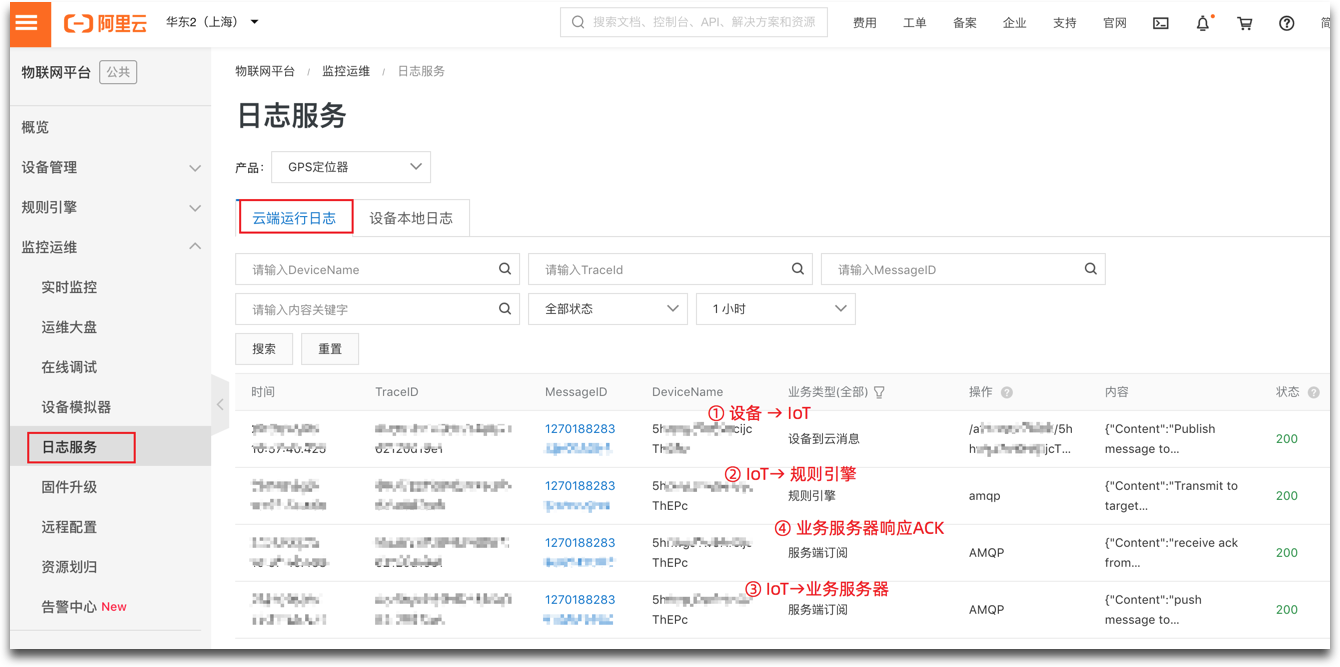Image resolution: width=1340 pixels, height=667 pixels.
Task: Click the 物联网平台 breadcrumb link
Action: (x=265, y=71)
